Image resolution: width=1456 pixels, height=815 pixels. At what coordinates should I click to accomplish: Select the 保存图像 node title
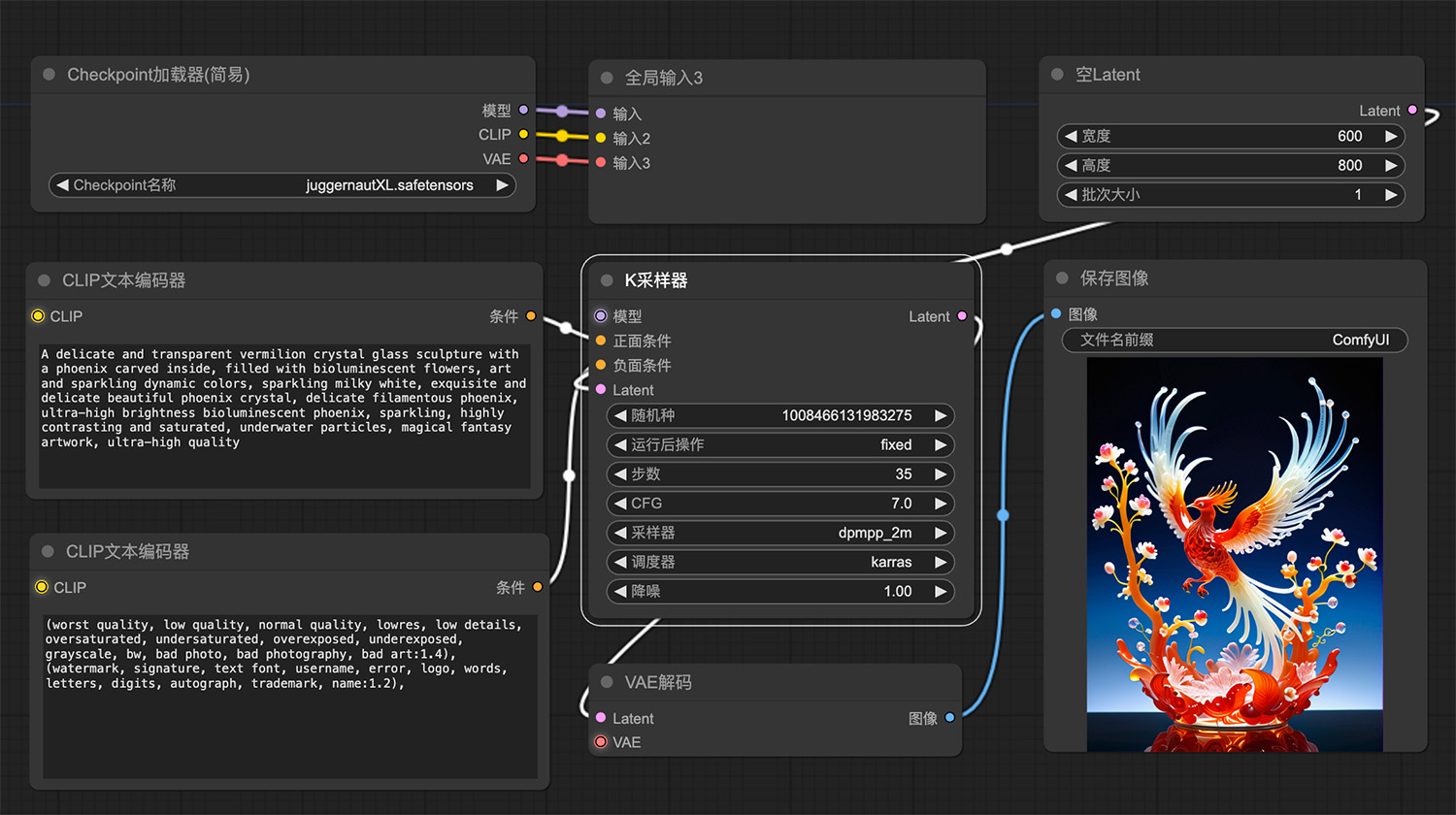tap(1114, 278)
